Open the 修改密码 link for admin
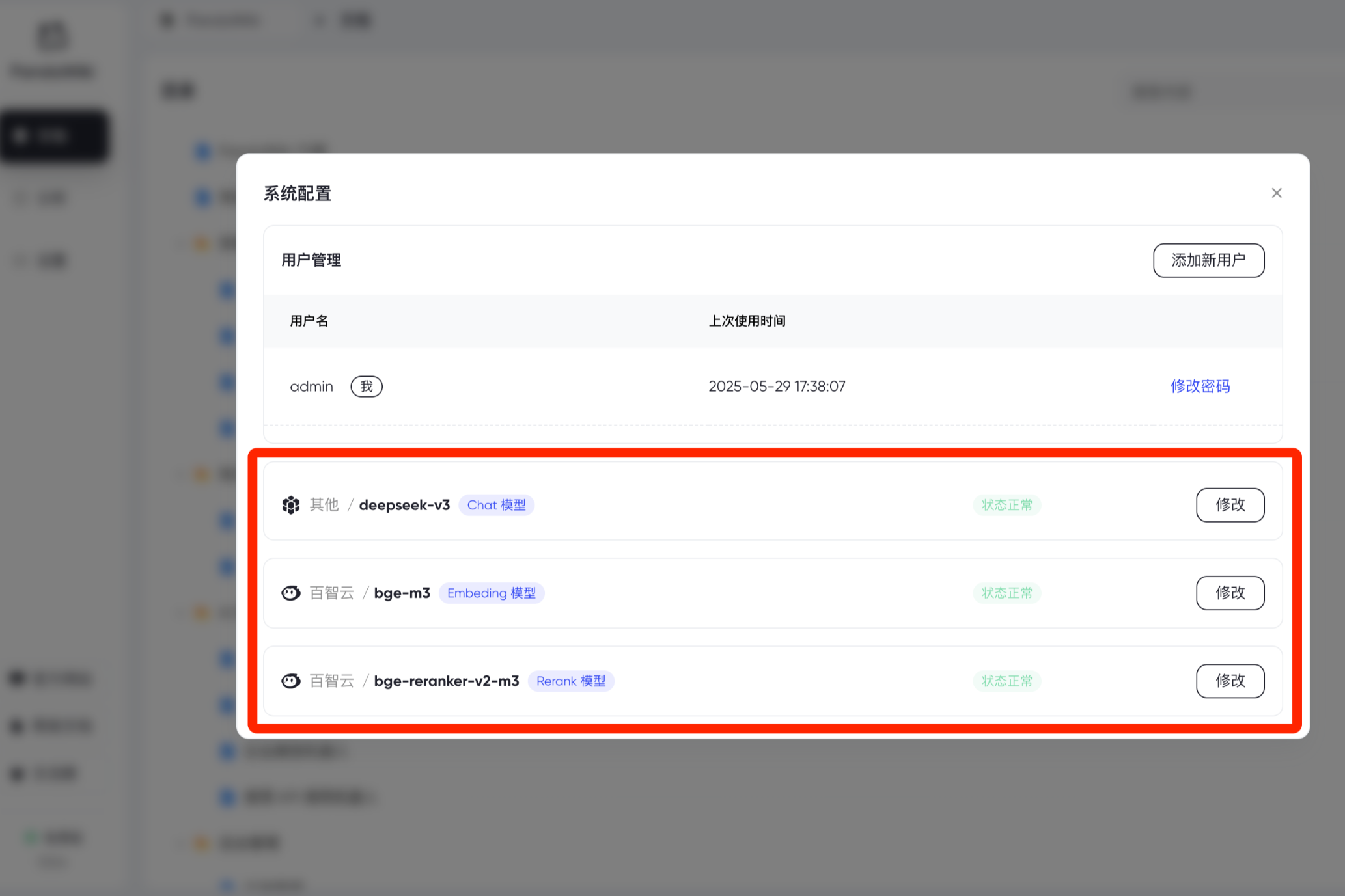 pyautogui.click(x=1200, y=387)
